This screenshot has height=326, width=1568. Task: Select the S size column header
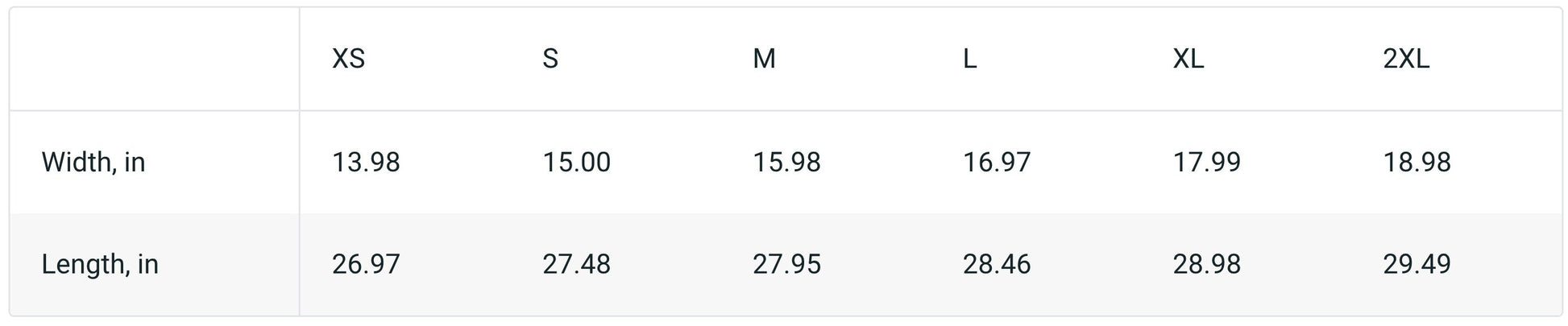pos(550,59)
